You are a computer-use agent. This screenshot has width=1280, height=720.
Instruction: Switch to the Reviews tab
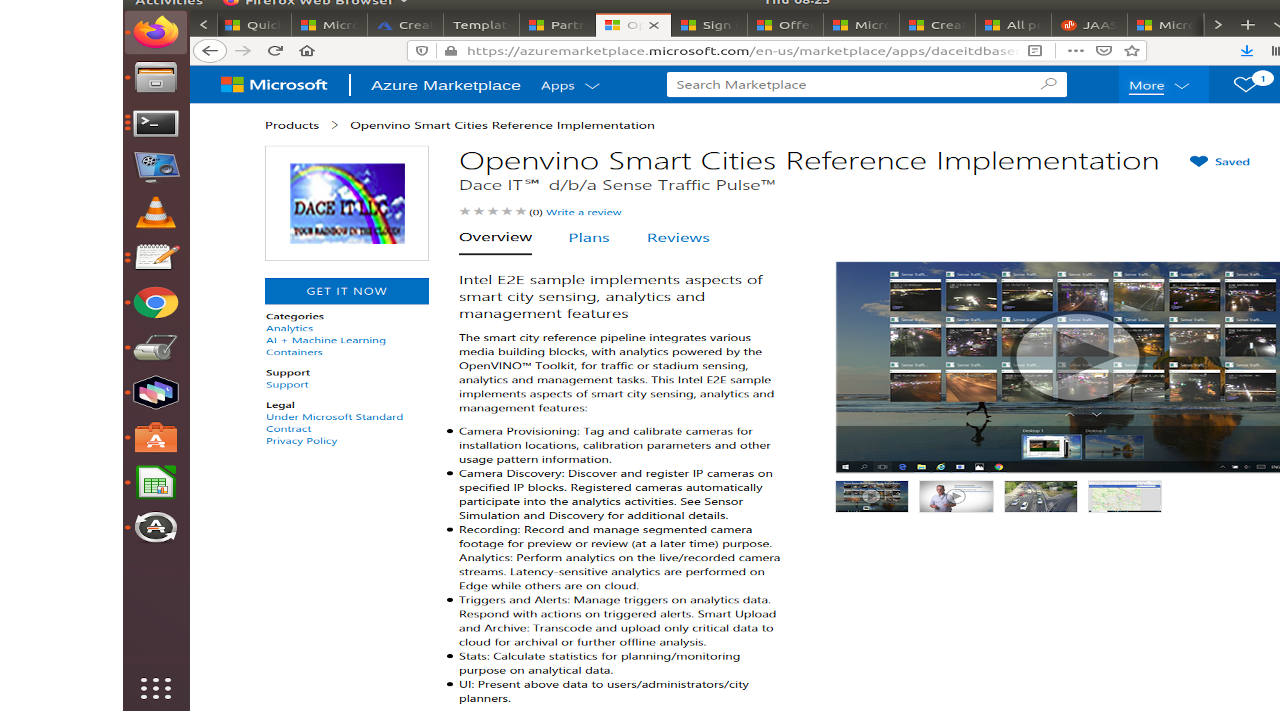678,237
